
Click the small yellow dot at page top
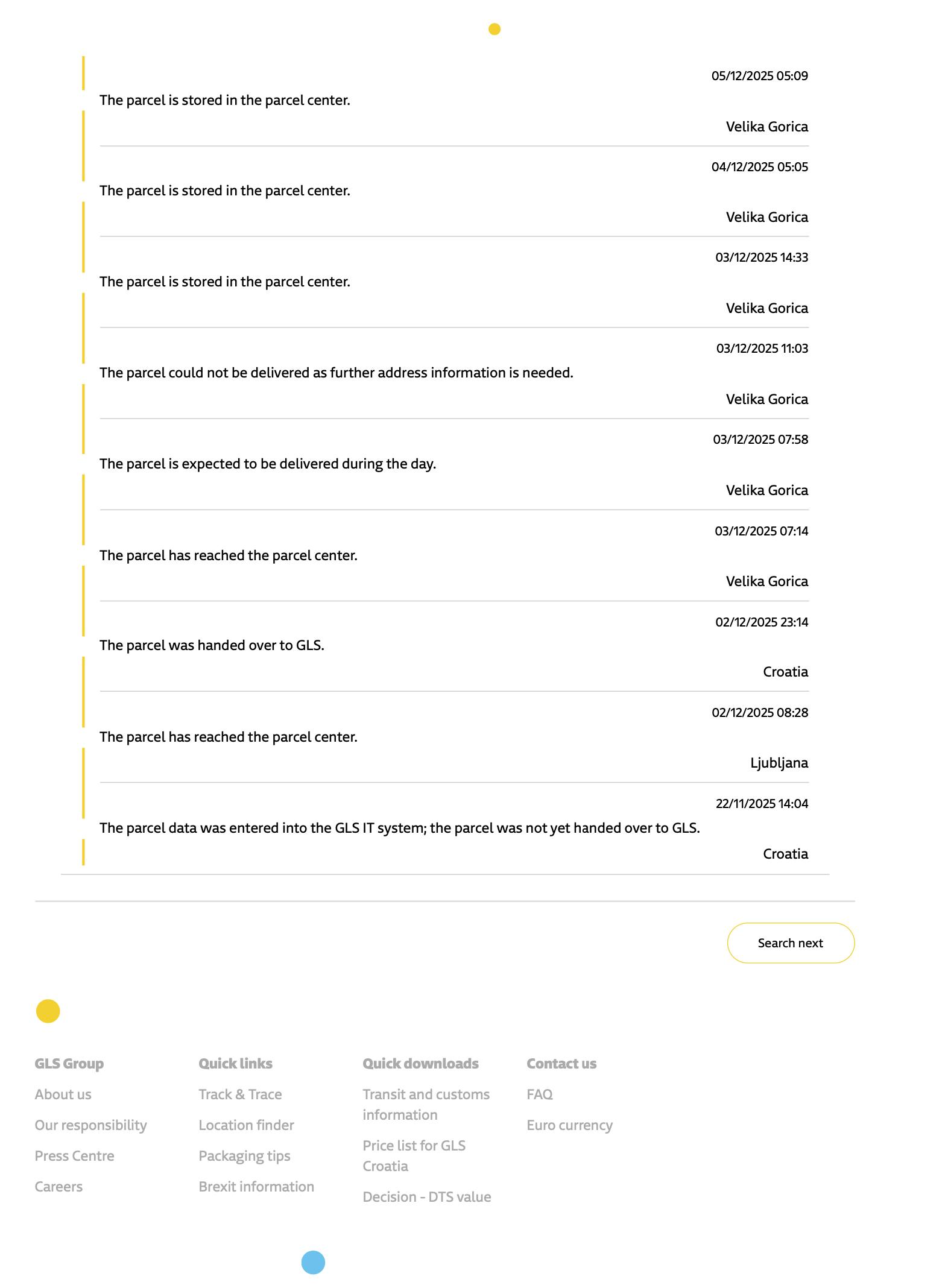pos(495,29)
